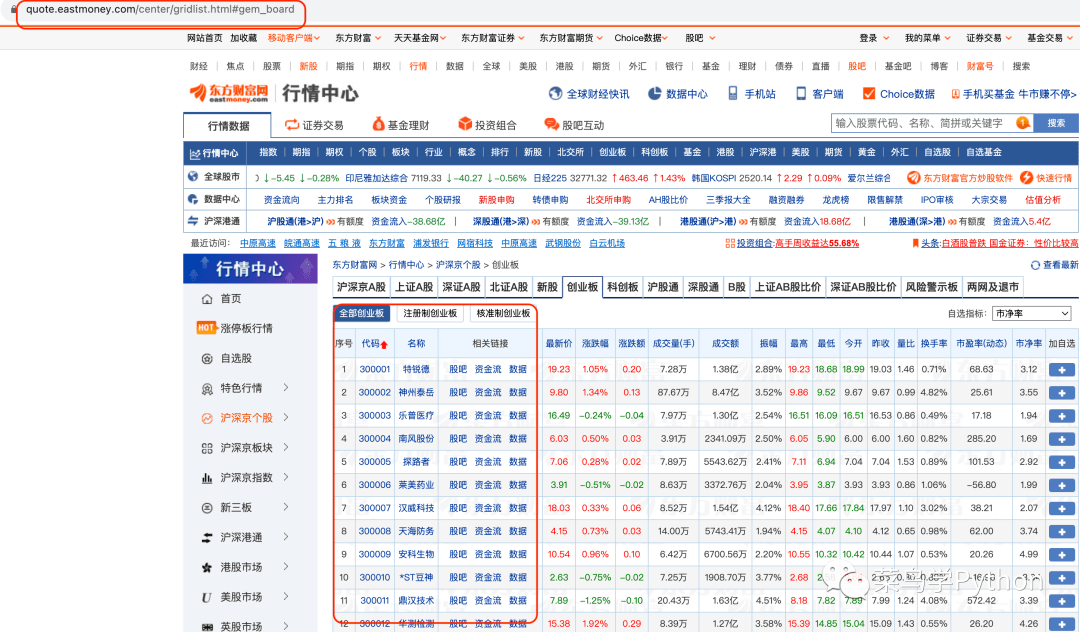Add 特锐德 to watchlist with plus button
The height and width of the screenshot is (632, 1080).
click(x=1062, y=369)
